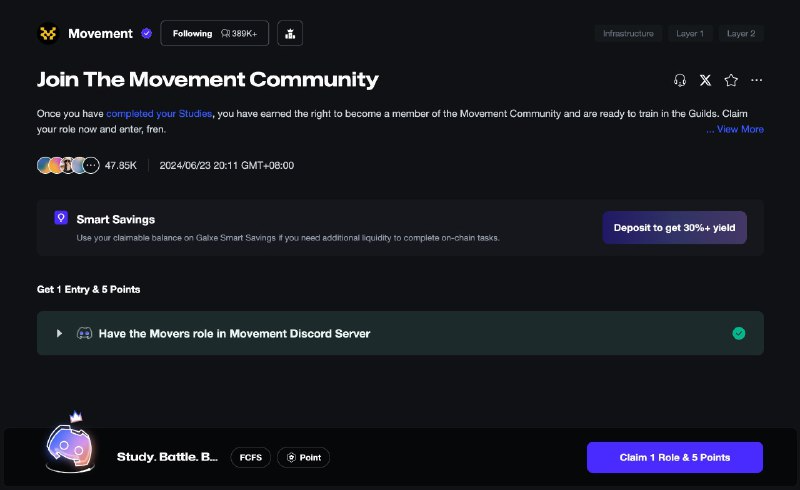Favorite the campaign with the star icon
800x490 pixels.
pyautogui.click(x=731, y=80)
